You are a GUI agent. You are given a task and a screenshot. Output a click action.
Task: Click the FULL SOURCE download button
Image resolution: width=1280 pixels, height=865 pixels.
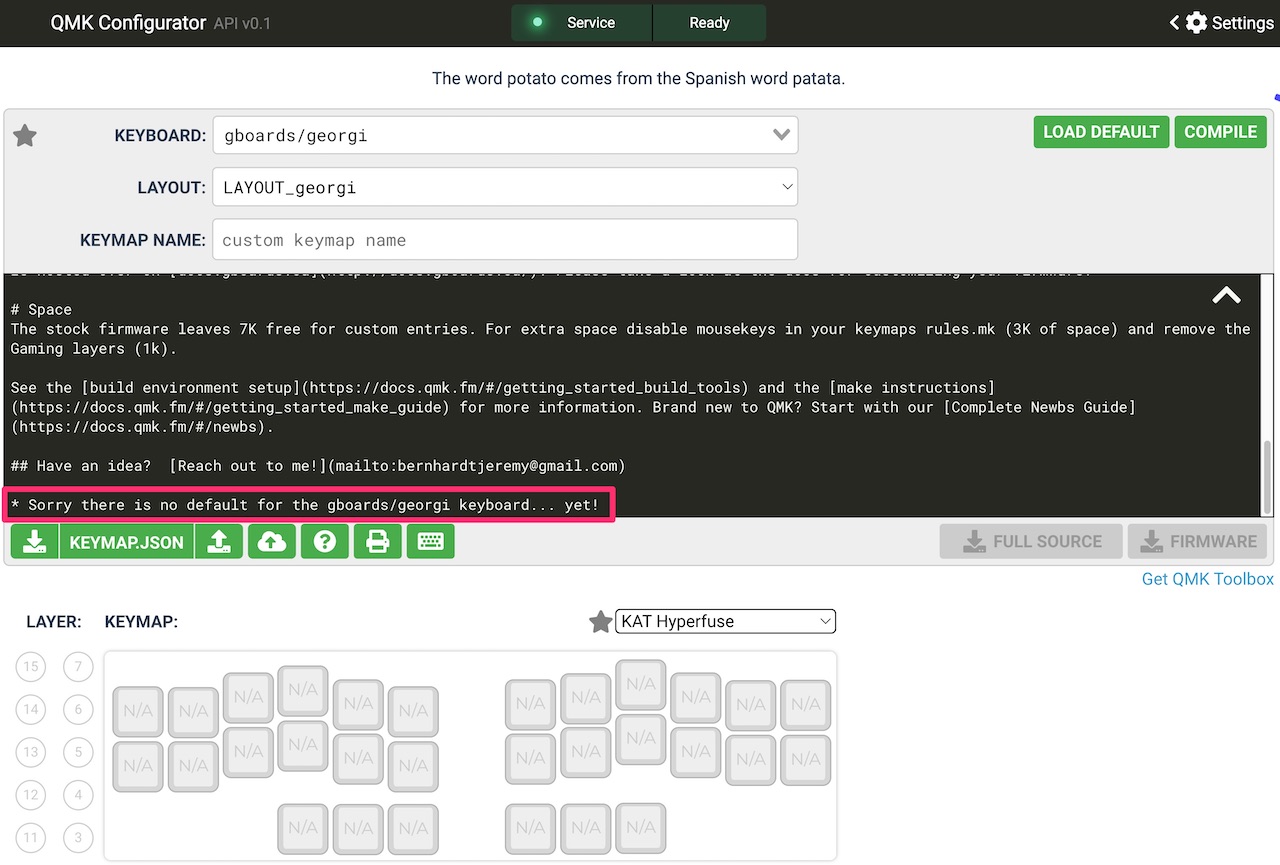(1031, 541)
